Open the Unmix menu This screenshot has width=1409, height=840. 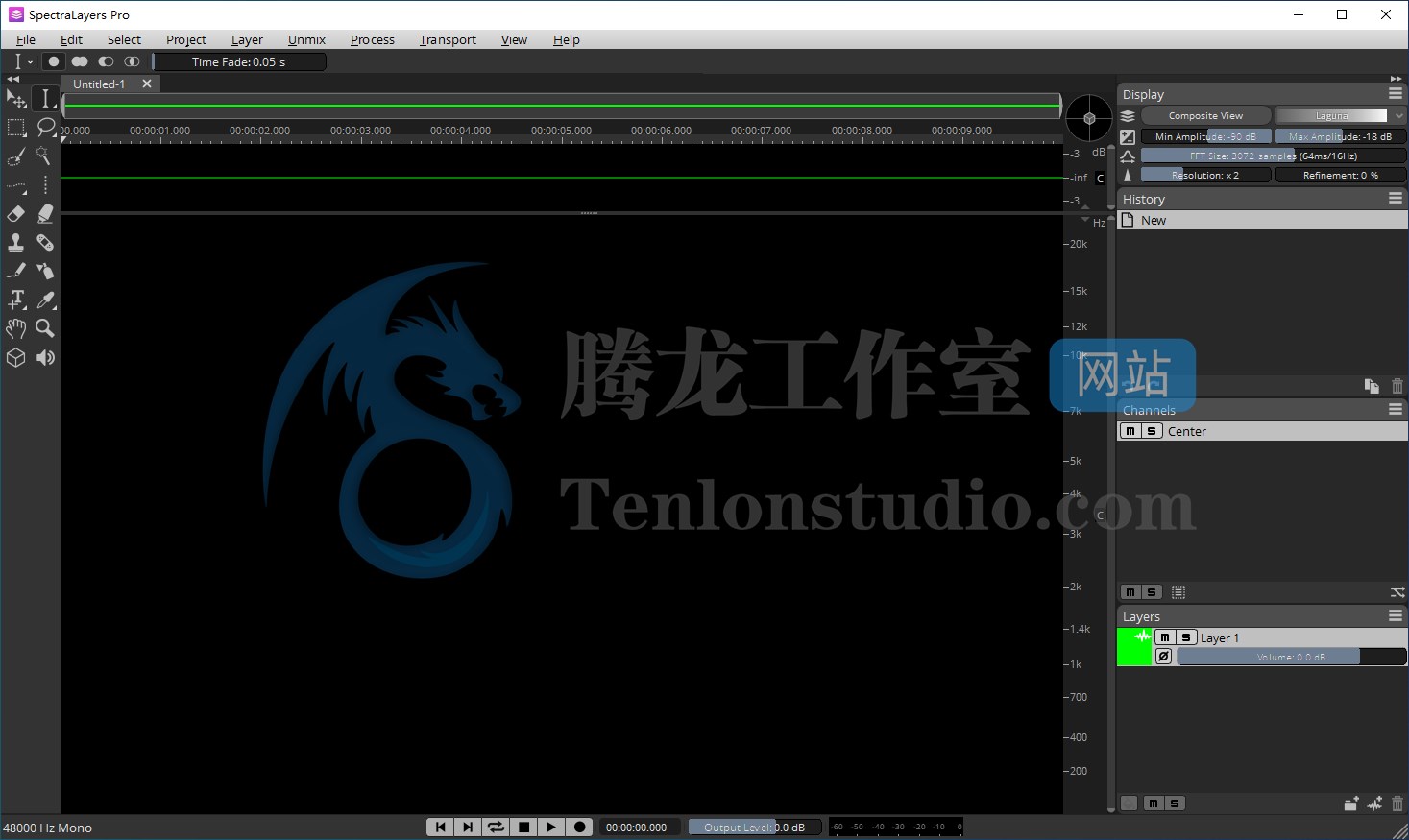click(306, 39)
